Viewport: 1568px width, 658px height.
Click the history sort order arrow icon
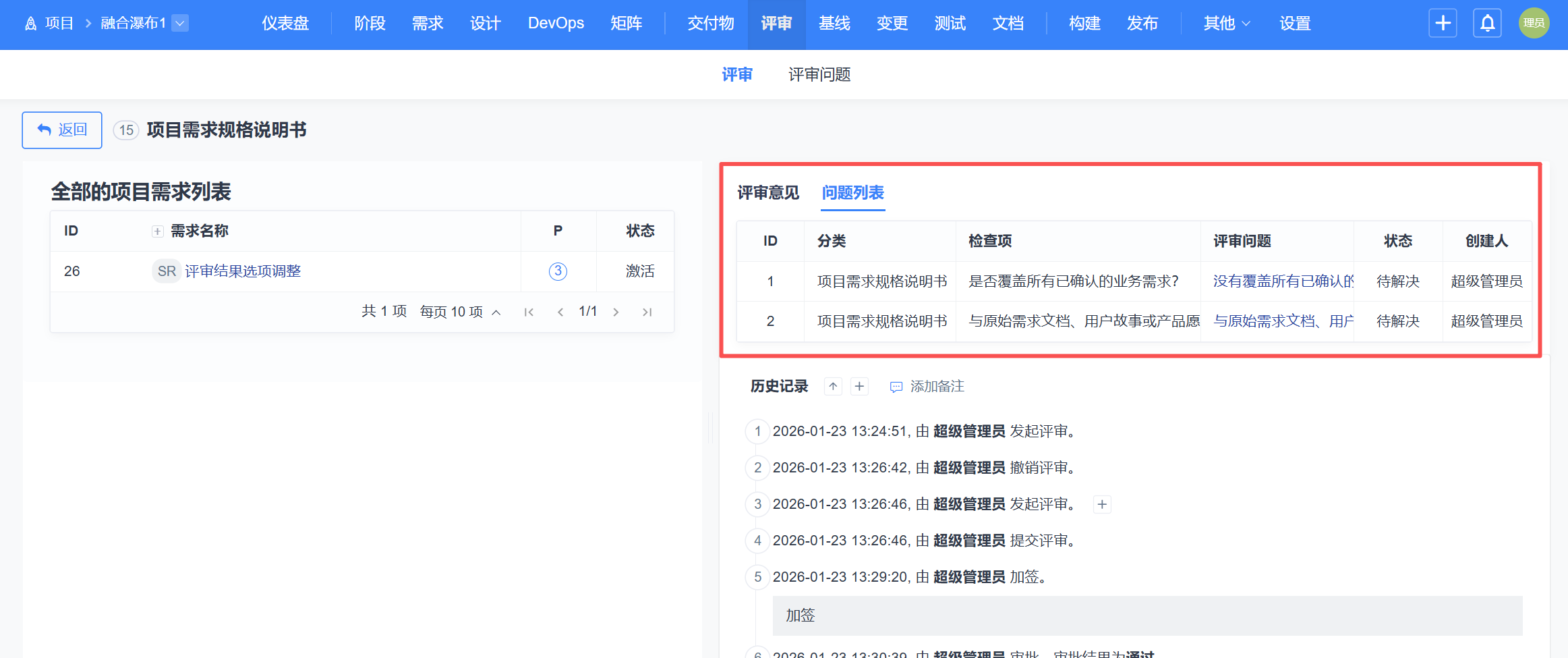(833, 387)
